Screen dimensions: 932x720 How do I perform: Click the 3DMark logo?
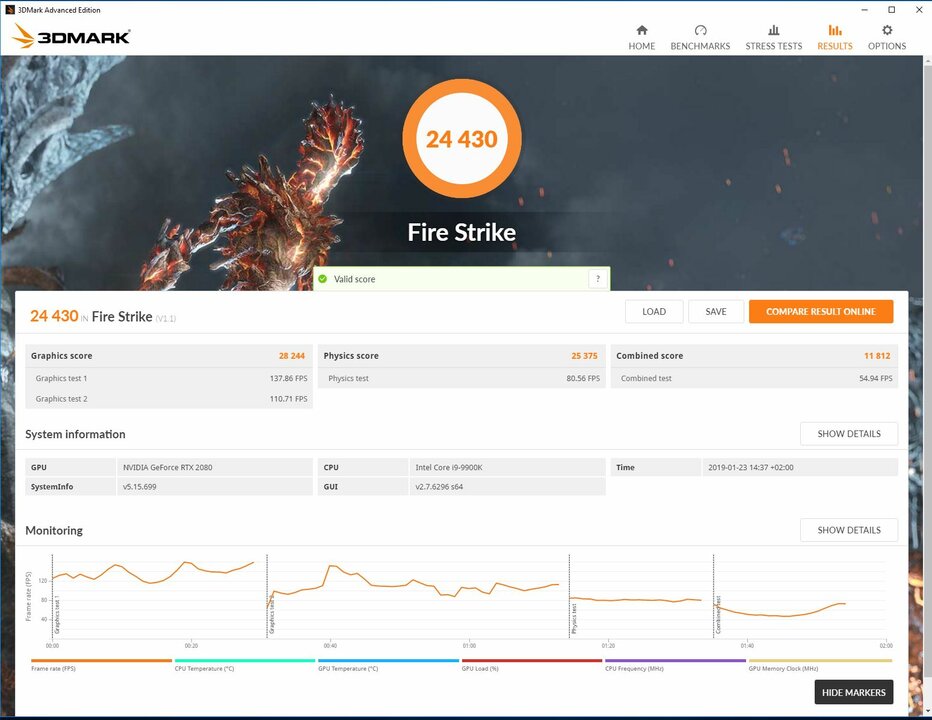point(71,36)
